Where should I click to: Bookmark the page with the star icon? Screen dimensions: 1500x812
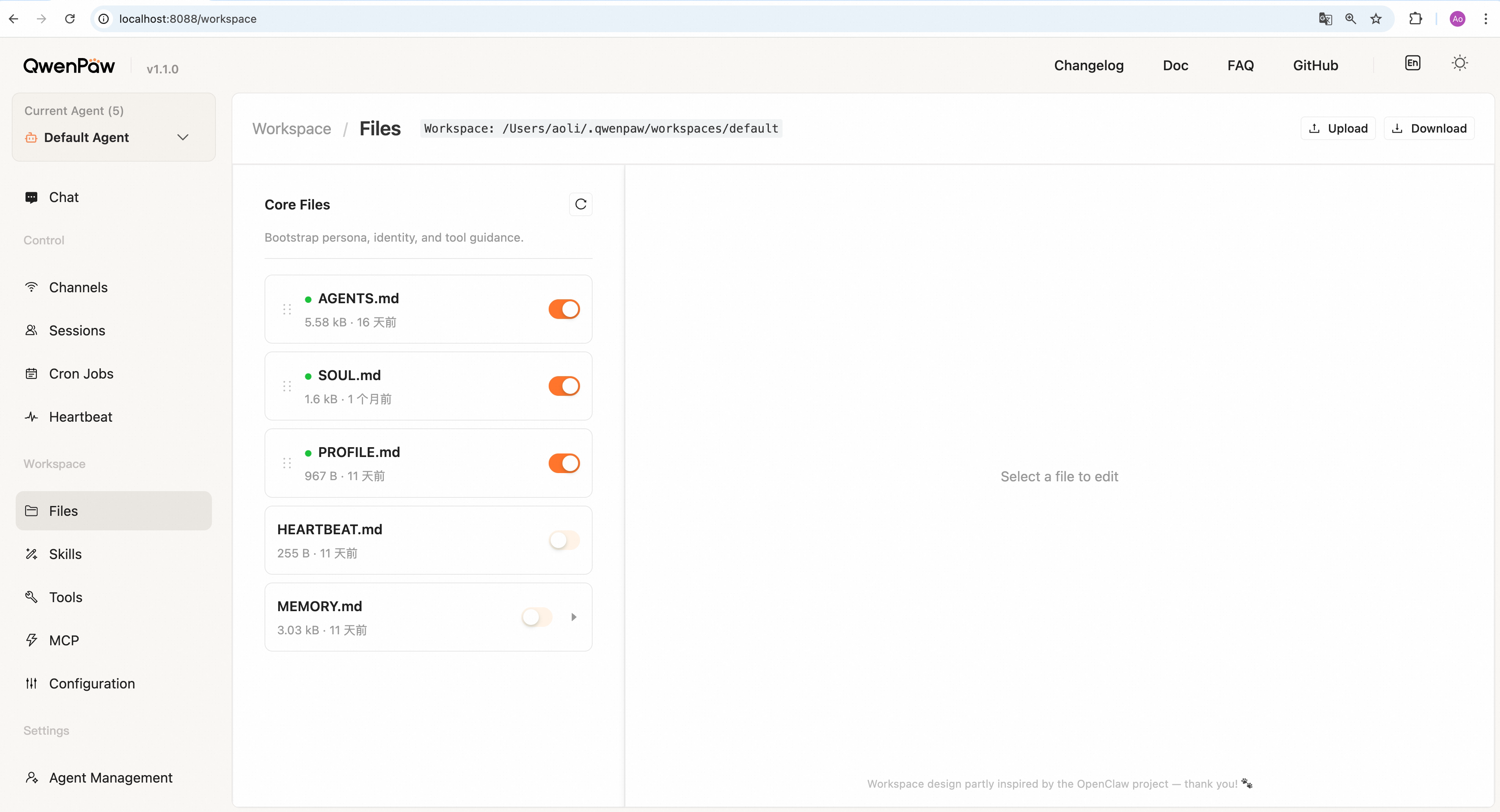point(1376,18)
